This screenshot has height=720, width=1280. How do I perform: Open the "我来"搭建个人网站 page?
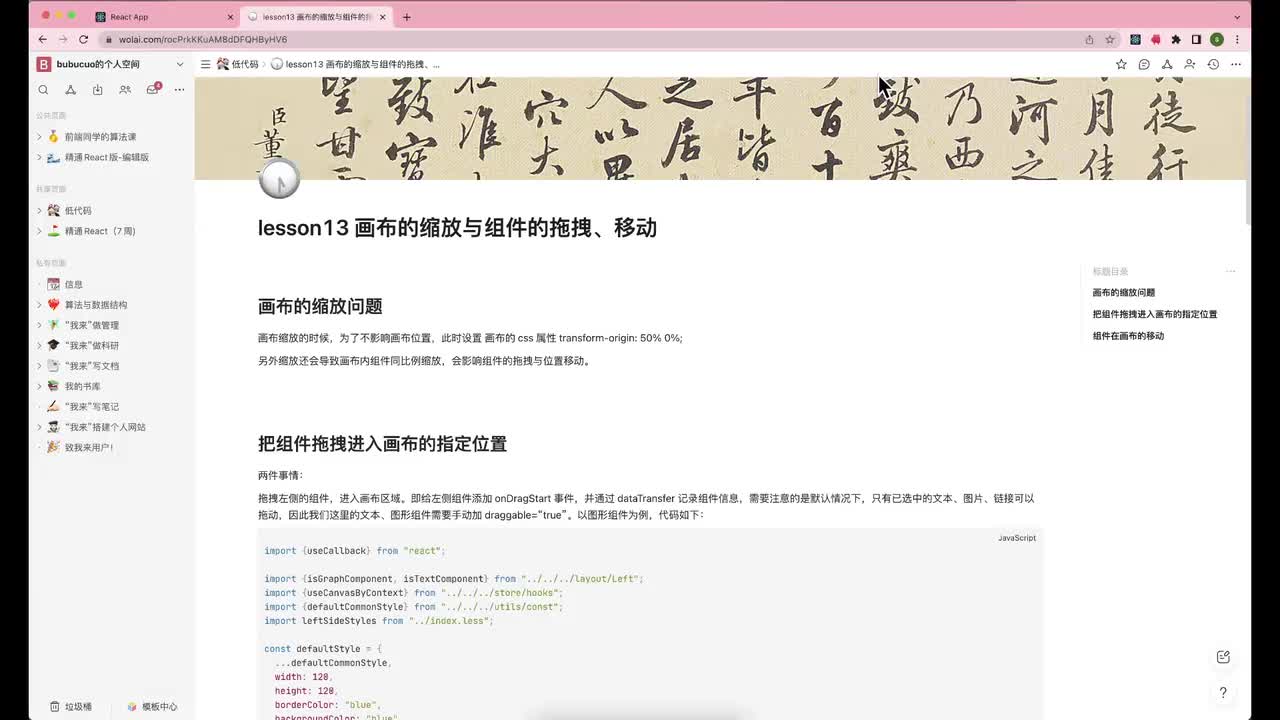(x=107, y=427)
